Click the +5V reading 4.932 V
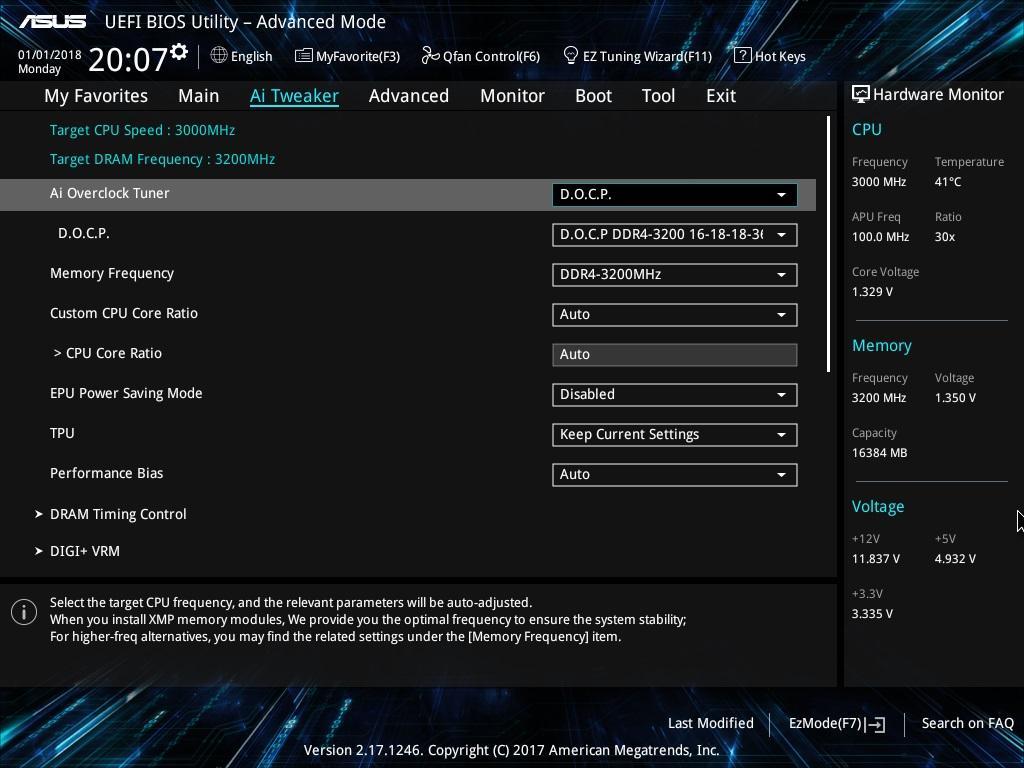The width and height of the screenshot is (1024, 768). pyautogui.click(x=955, y=559)
